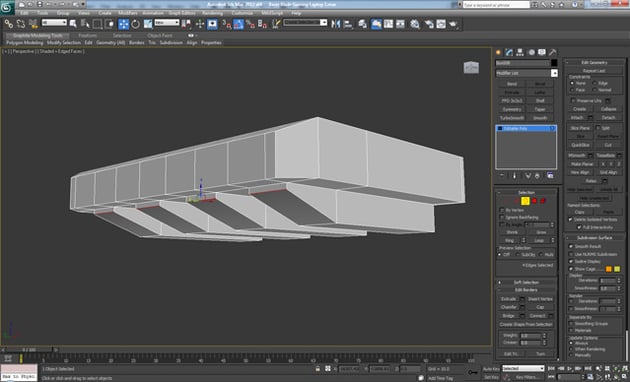Collapse the Edit Geometry rollout
Viewport: 630px width, 382px height.
coord(595,62)
